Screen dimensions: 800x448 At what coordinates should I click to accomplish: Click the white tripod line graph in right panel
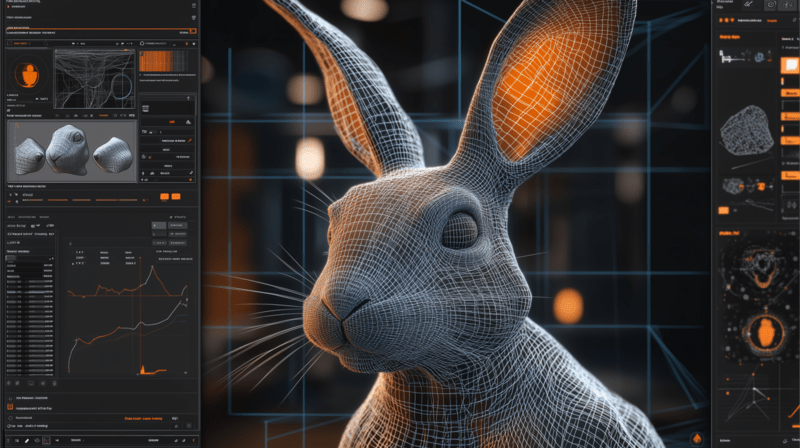click(x=754, y=398)
